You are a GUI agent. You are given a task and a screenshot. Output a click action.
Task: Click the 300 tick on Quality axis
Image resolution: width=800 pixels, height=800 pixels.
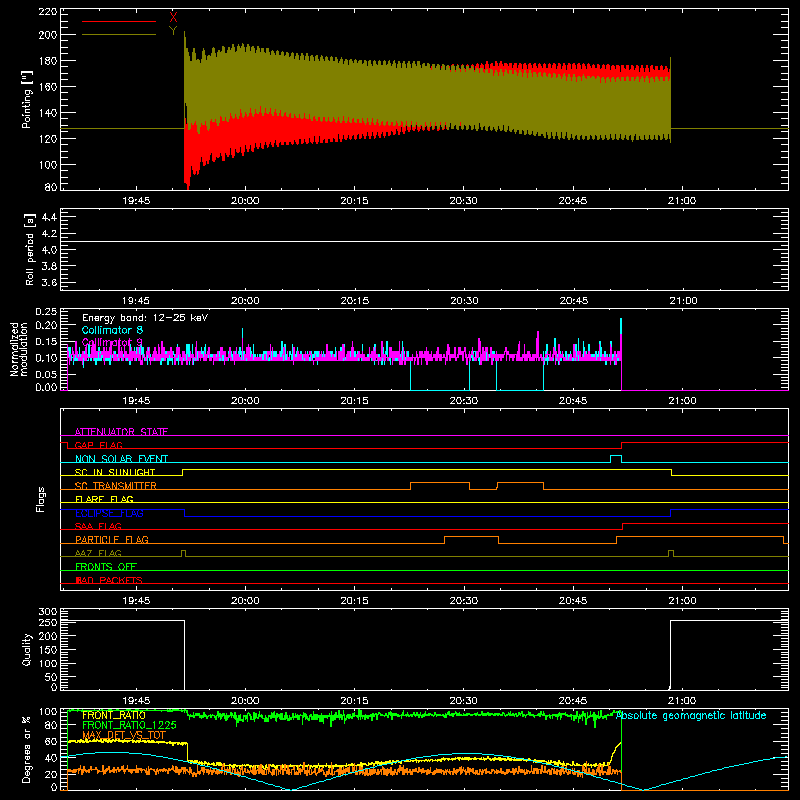coord(48,612)
